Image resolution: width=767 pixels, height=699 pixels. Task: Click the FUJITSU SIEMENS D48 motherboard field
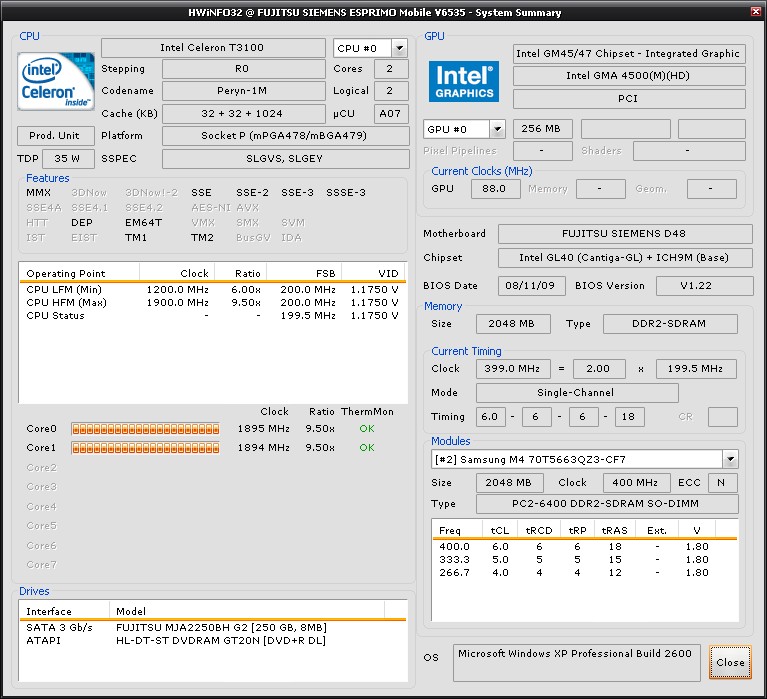pyautogui.click(x=625, y=234)
